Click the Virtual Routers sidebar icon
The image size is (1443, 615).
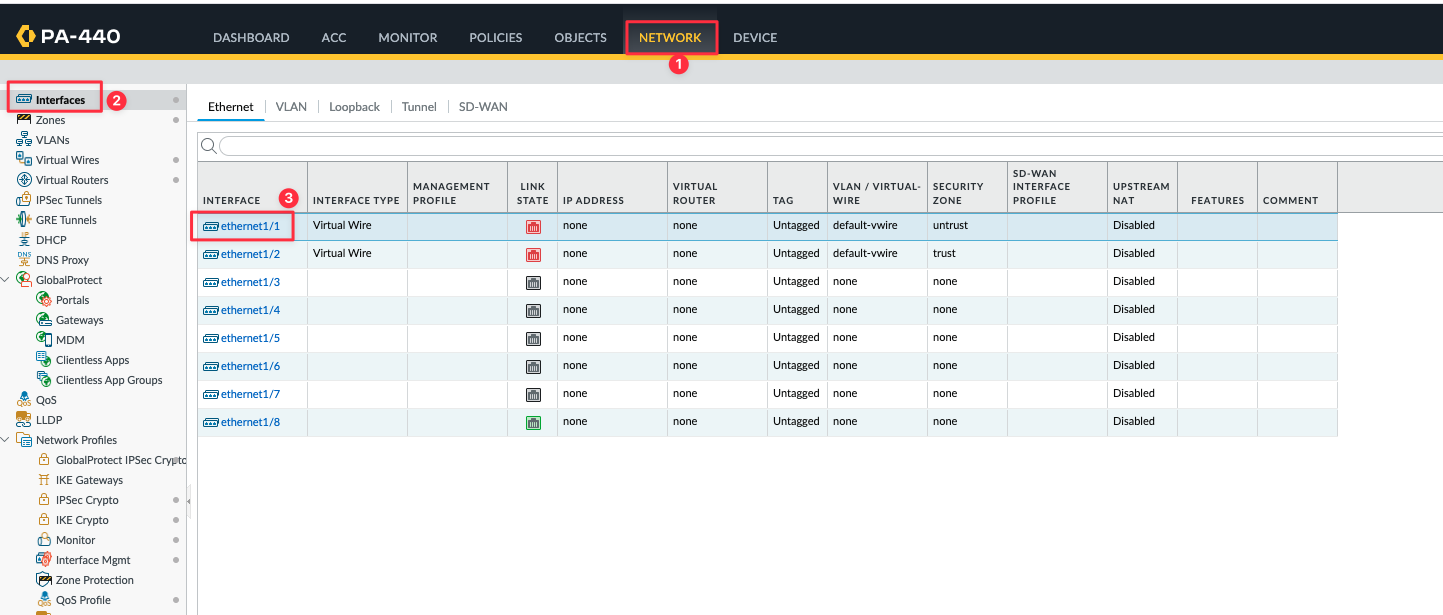click(x=25, y=180)
